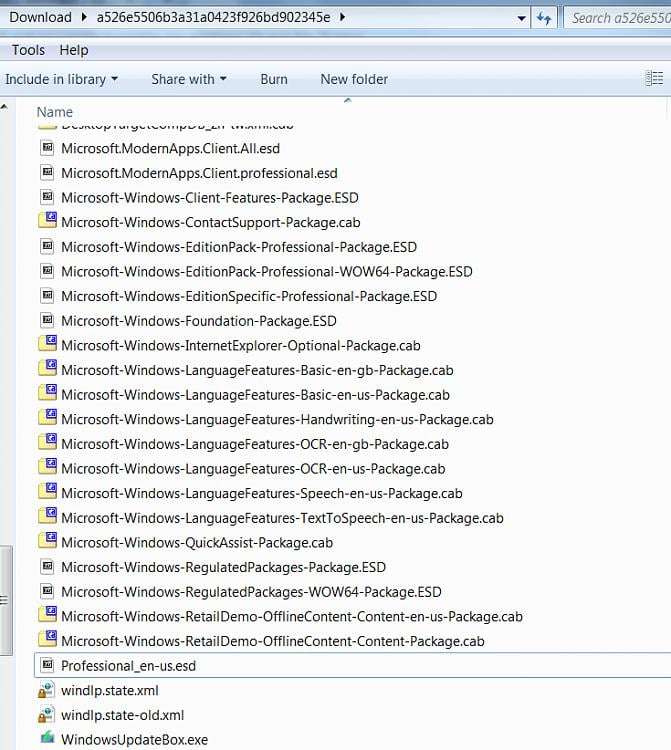Click the Foundation-Package.ESD file icon
The height and width of the screenshot is (750, 671).
coord(47,320)
